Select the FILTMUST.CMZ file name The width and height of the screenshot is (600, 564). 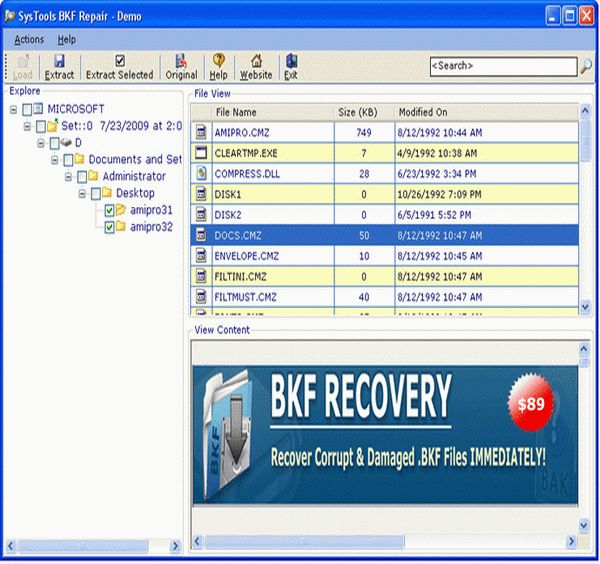pos(245,297)
